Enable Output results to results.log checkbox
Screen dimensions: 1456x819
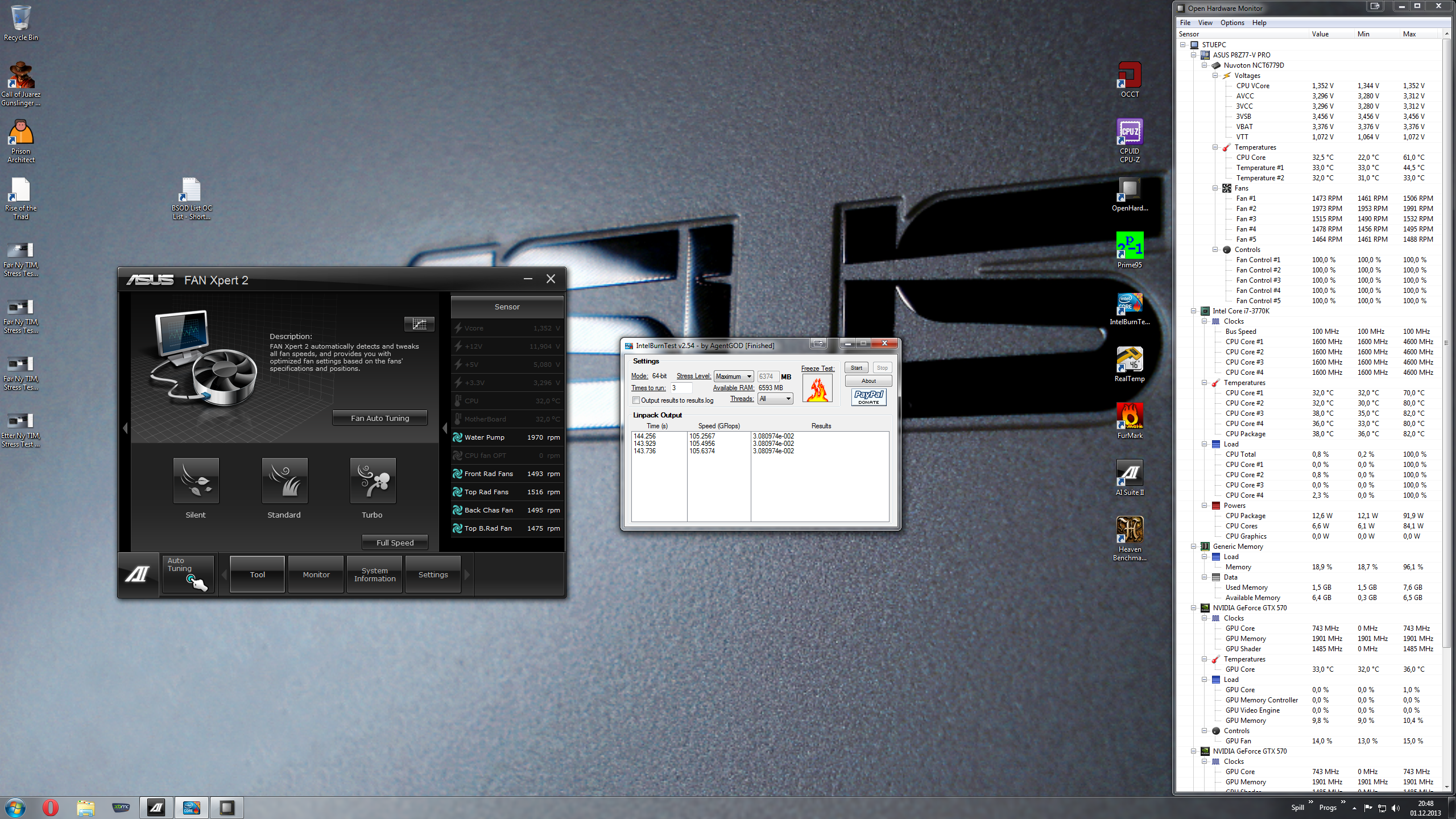636,400
